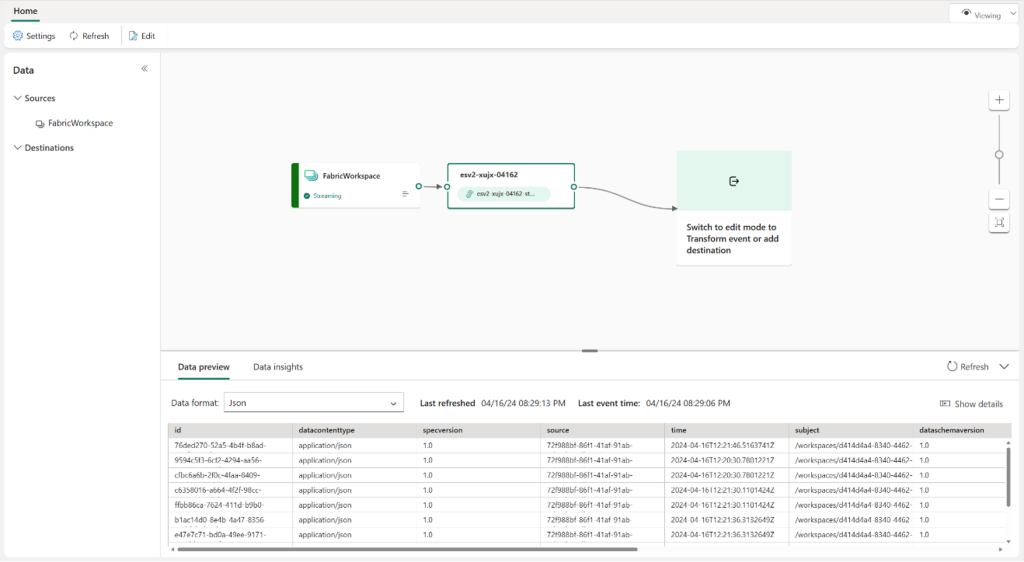Click the source column header
The image size is (1024, 562).
pyautogui.click(x=602, y=430)
